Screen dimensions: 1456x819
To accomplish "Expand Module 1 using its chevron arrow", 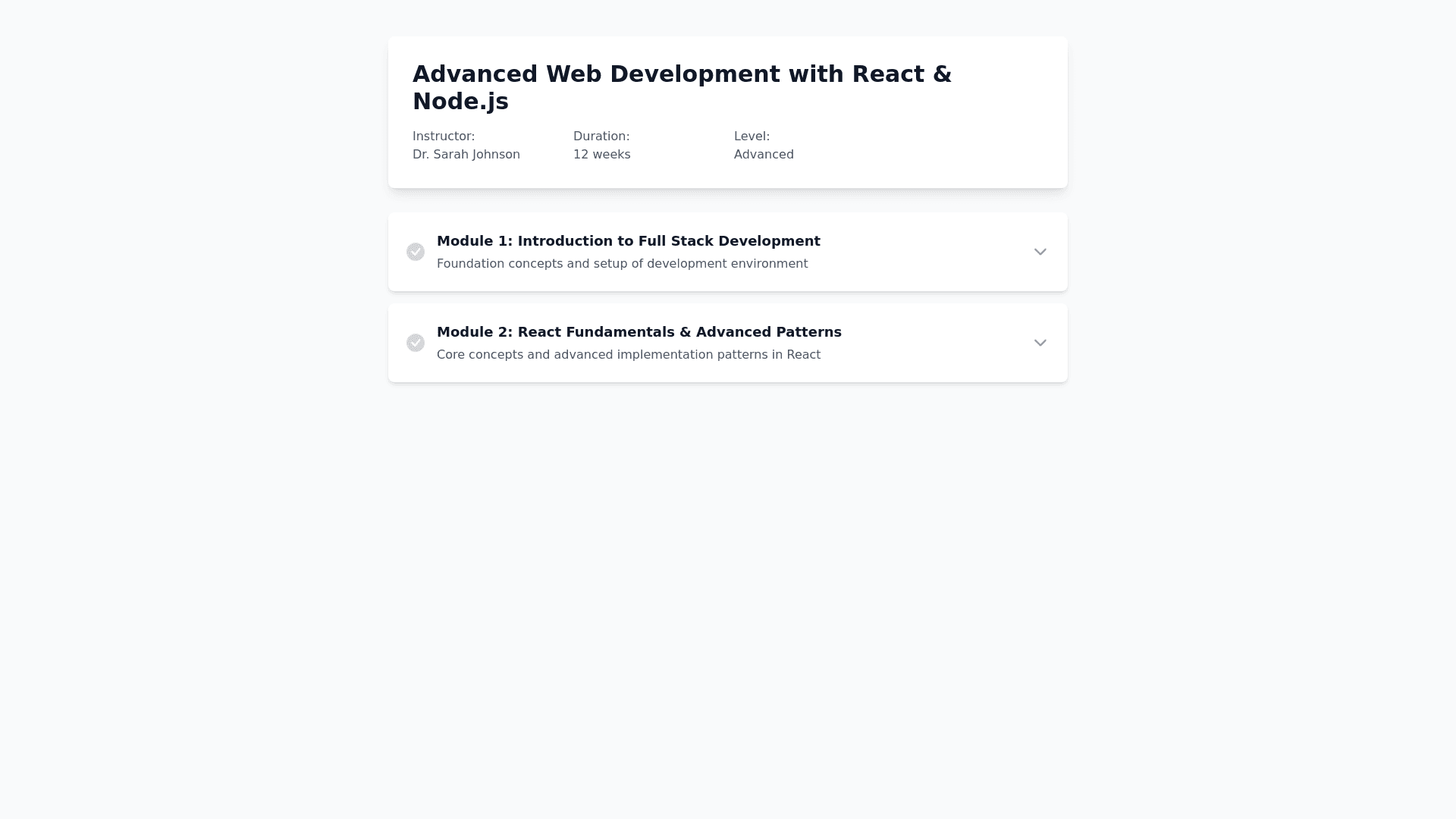I will tap(1040, 252).
